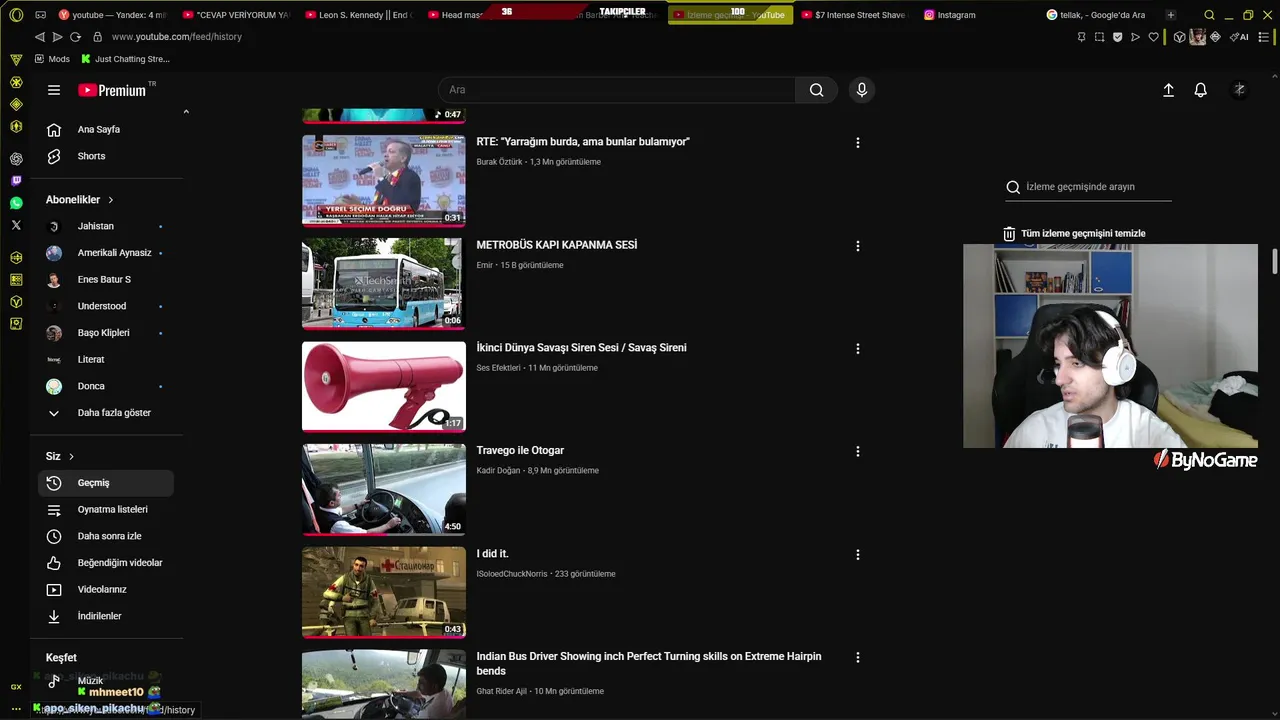Open more options for Travego ile Otogar
This screenshot has width=1280, height=720.
pos(857,452)
